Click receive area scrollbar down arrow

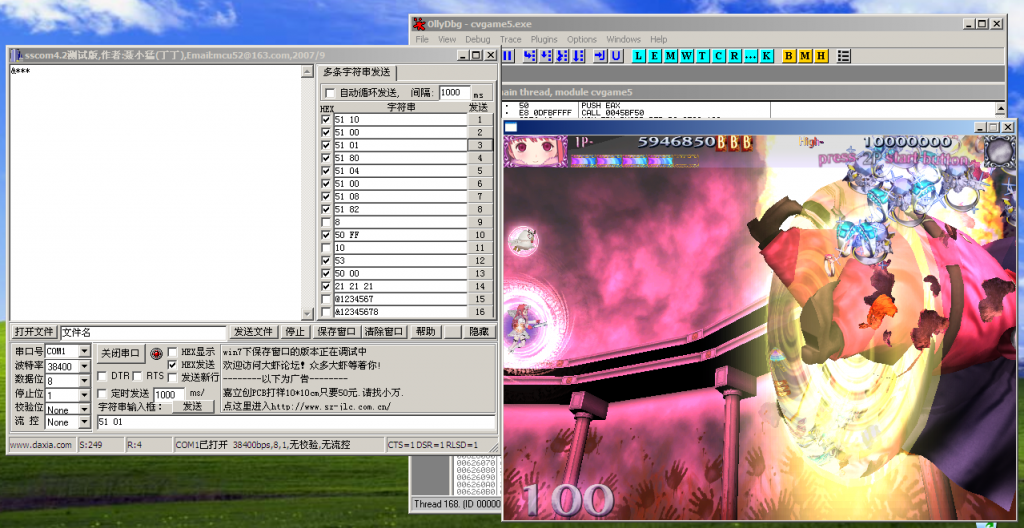pos(308,314)
